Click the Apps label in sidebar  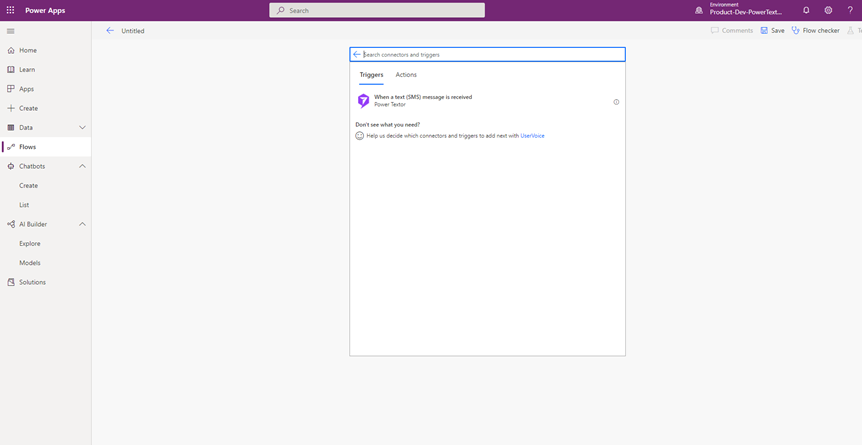[26, 89]
